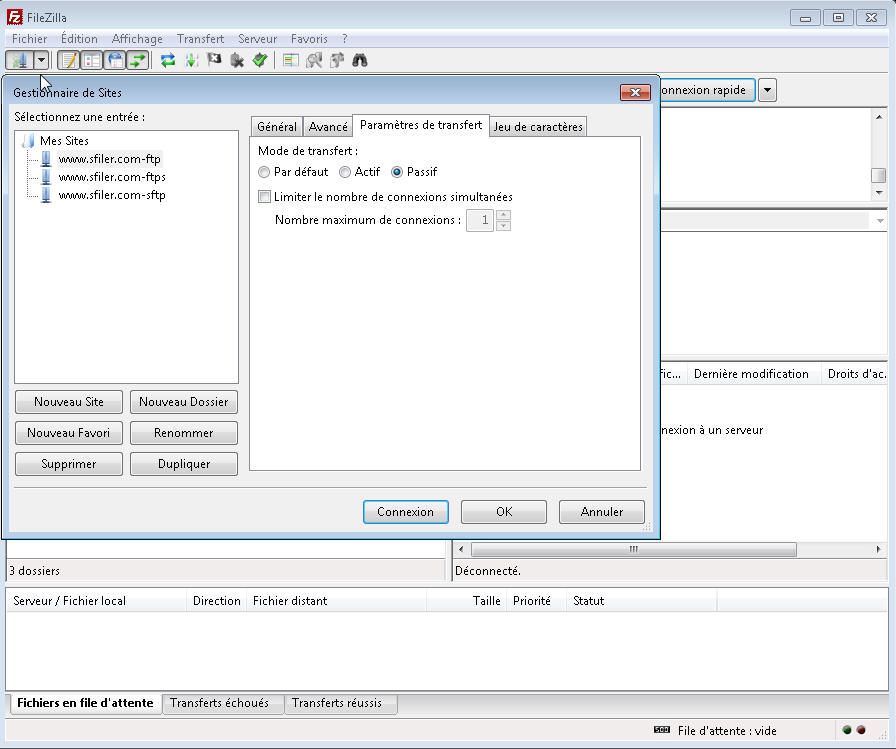Image resolution: width=896 pixels, height=749 pixels.
Task: Switch to the Général tab
Action: pos(277,127)
